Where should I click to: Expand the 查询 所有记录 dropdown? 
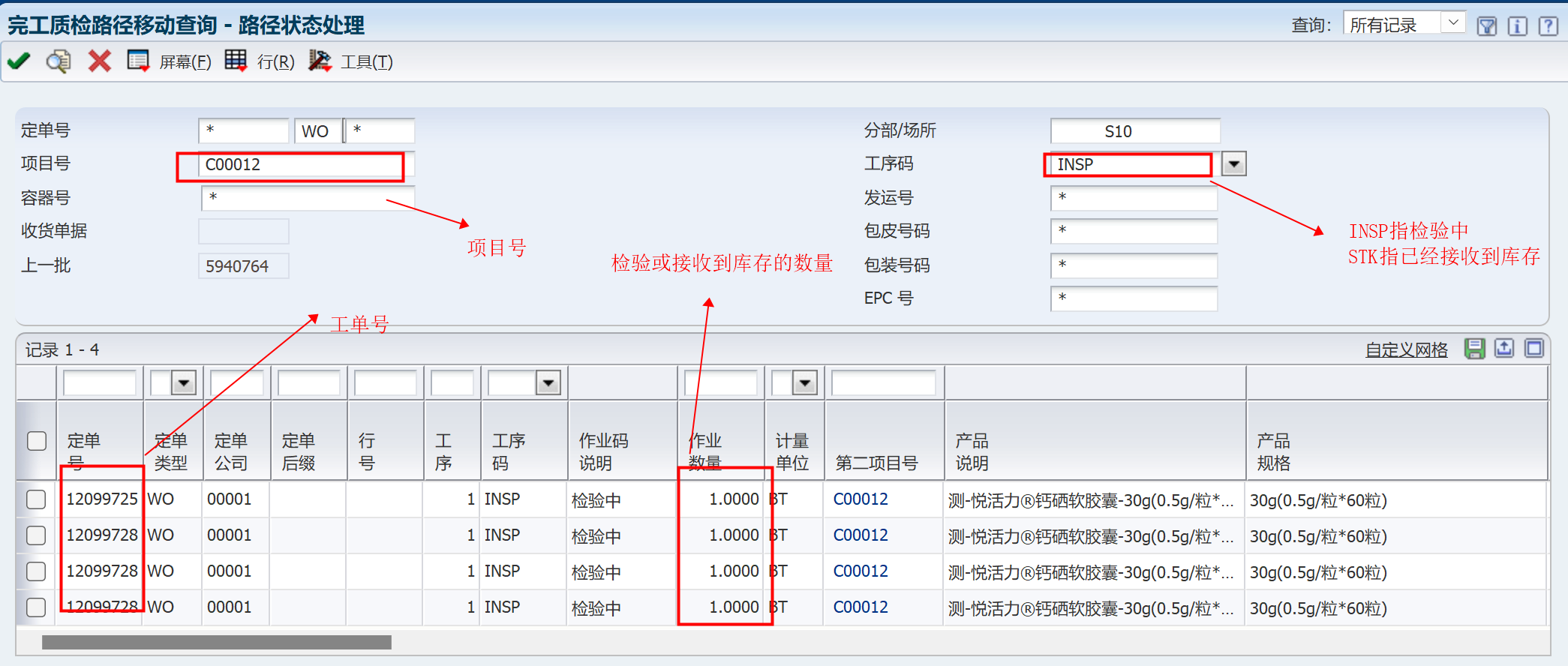click(1453, 22)
